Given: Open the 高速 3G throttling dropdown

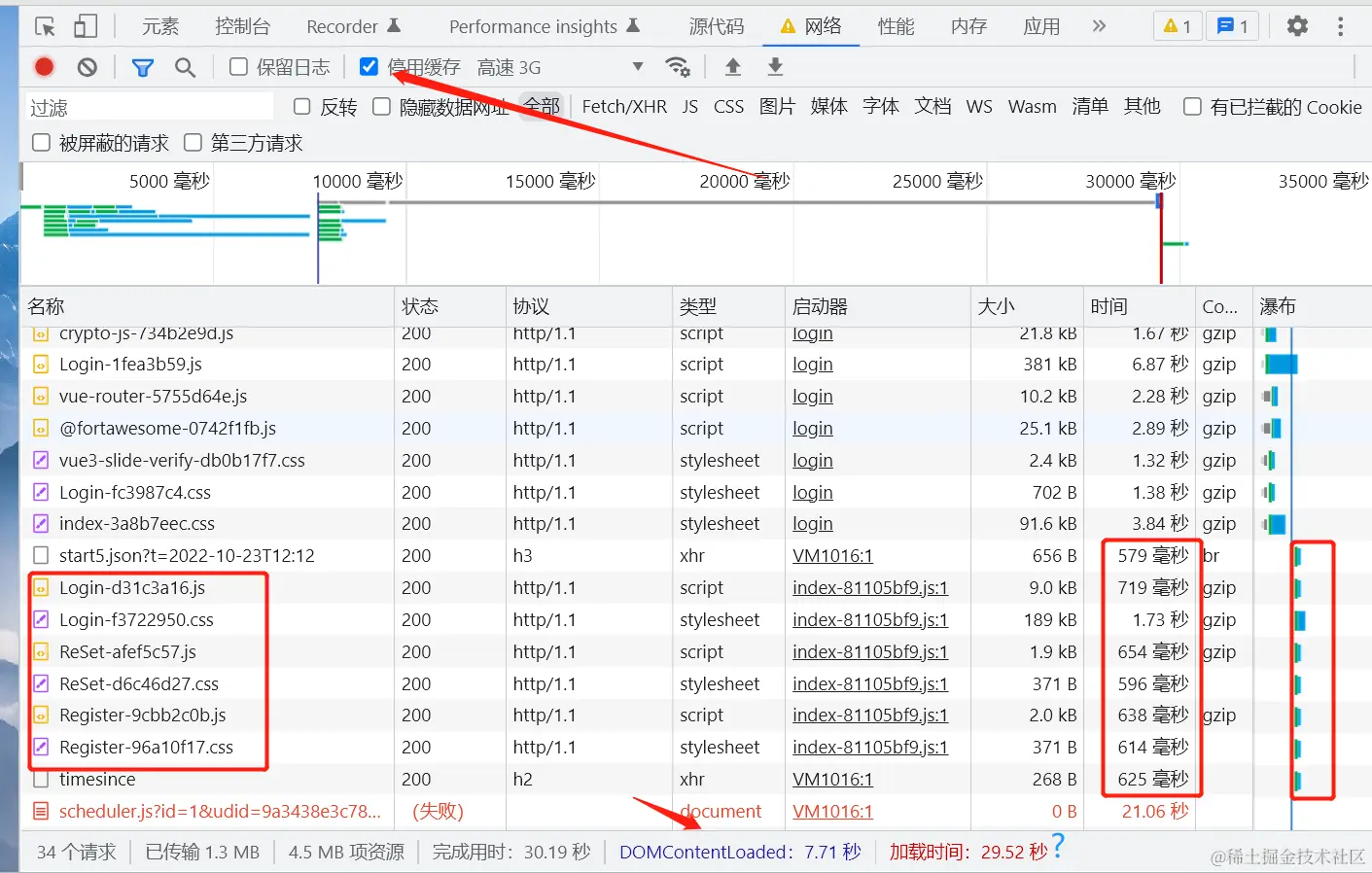Looking at the screenshot, I should point(560,67).
